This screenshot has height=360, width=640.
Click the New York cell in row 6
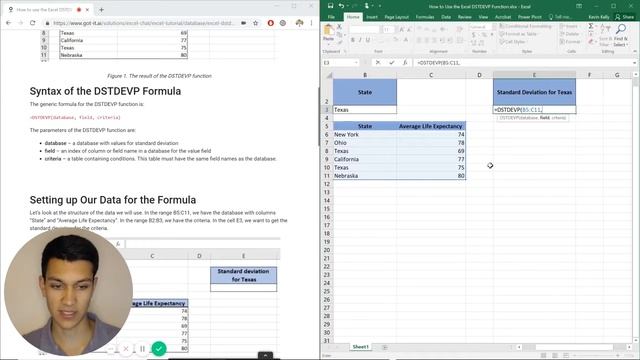[x=364, y=134]
